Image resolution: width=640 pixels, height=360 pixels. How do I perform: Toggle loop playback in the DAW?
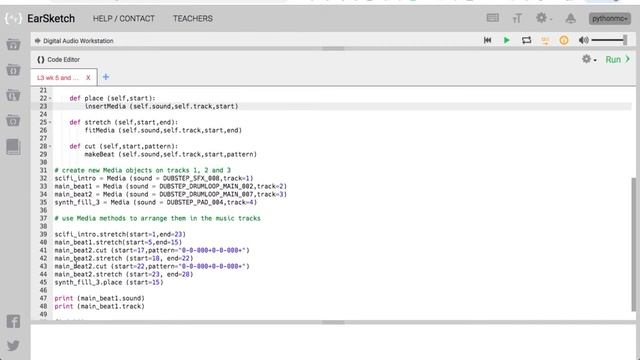526,40
